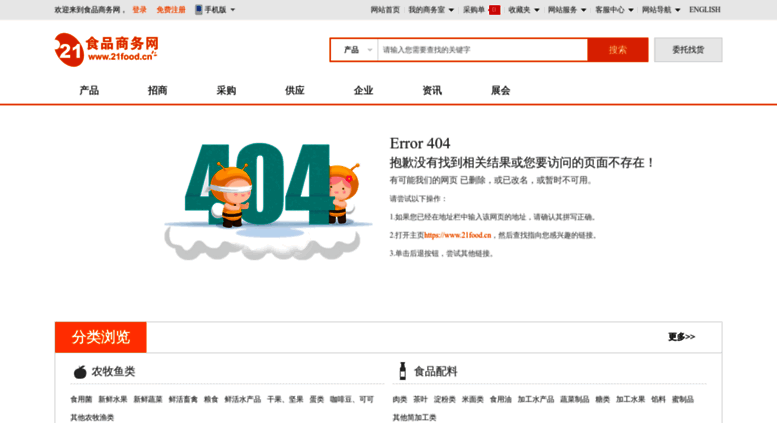
Task: Open the 新鲜水果 category
Action: (112, 399)
